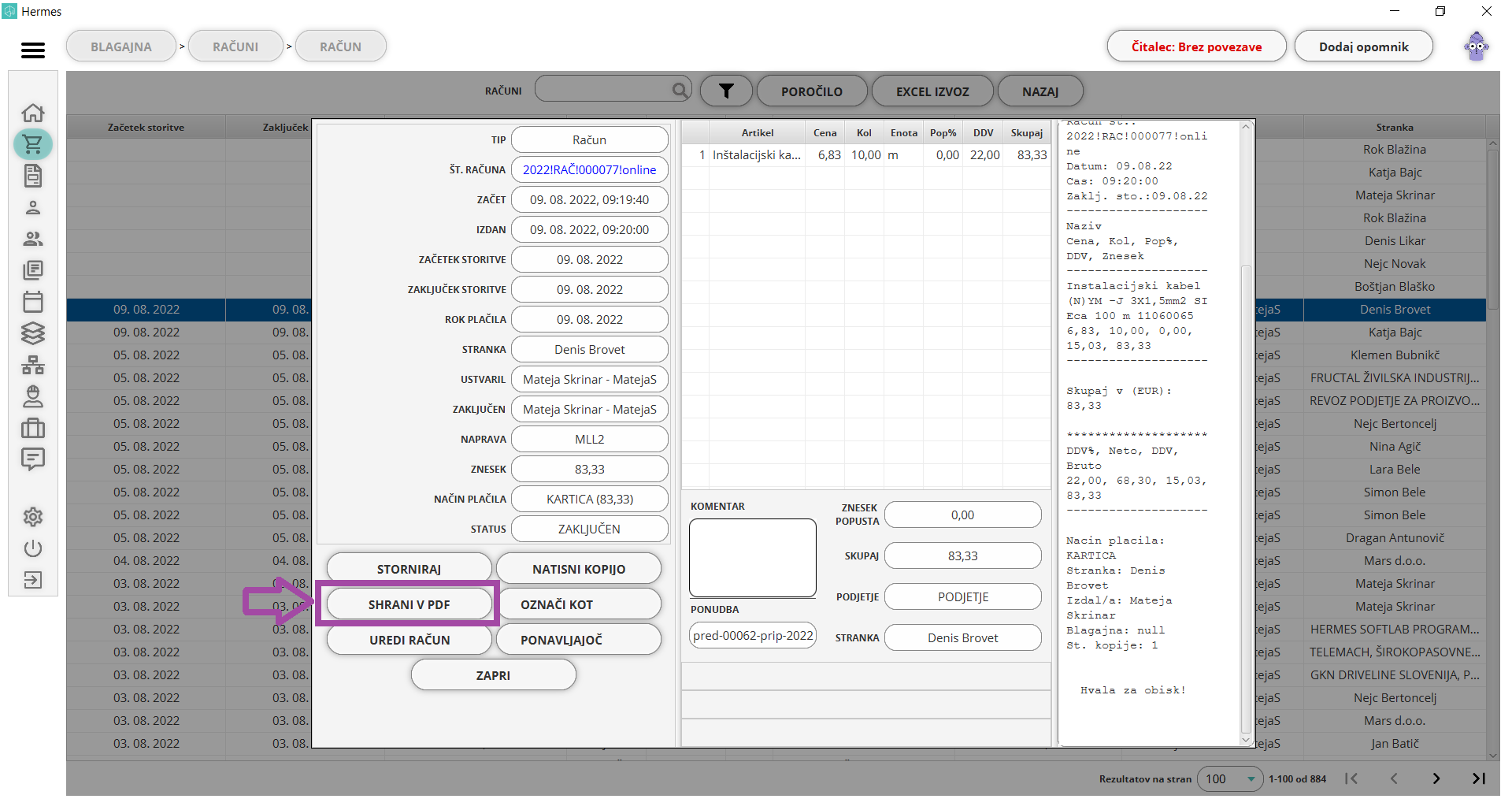
Task: Open single person customers icon
Action: 33,207
